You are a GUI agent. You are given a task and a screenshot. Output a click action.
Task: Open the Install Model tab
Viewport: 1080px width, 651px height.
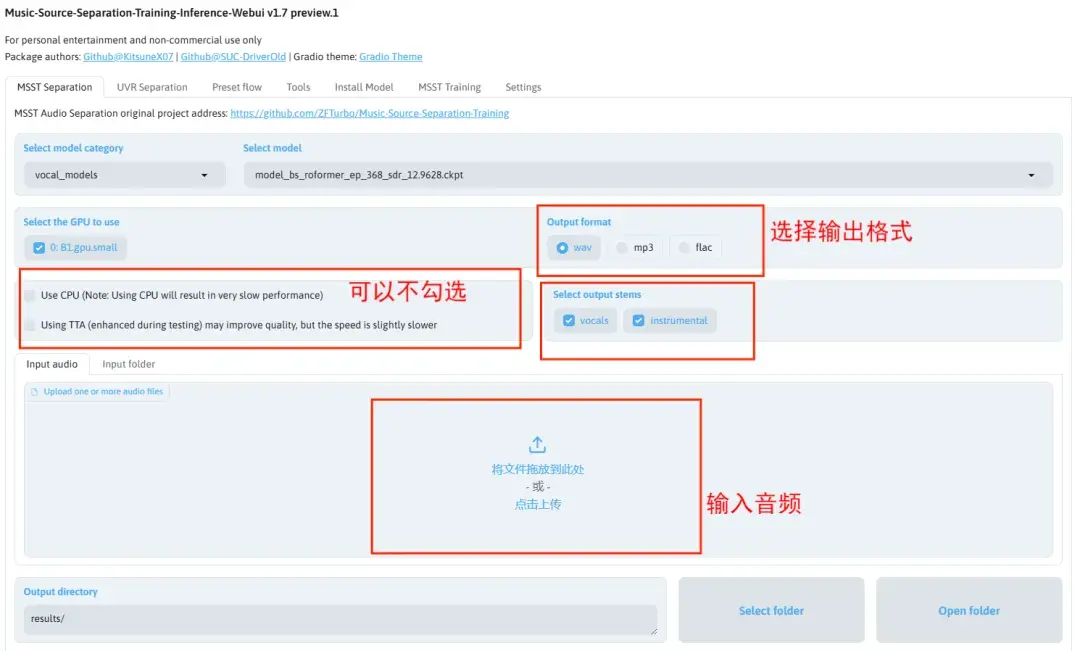click(x=363, y=87)
